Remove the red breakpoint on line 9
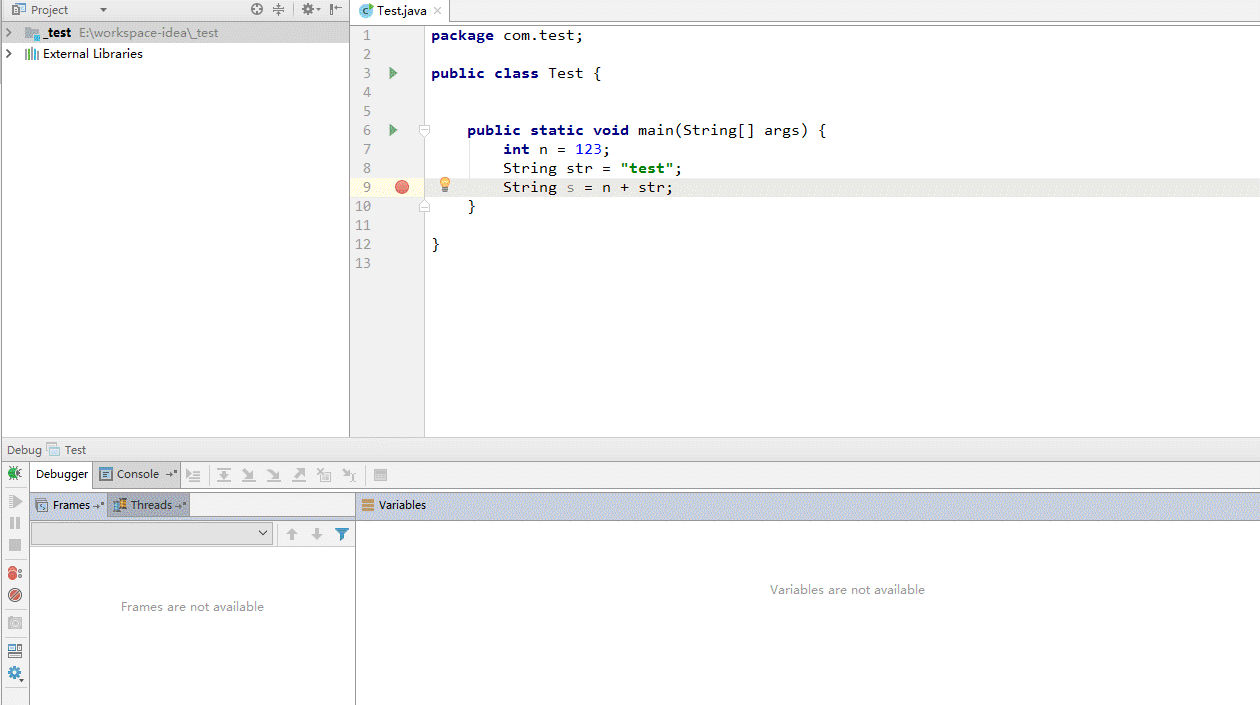The width and height of the screenshot is (1260, 705). pyautogui.click(x=402, y=187)
